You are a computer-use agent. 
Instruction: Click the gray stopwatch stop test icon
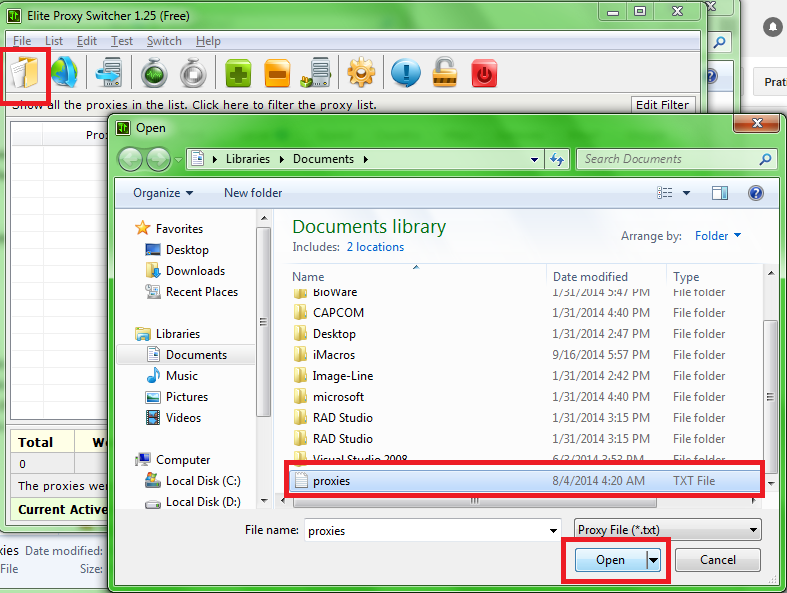pyautogui.click(x=193, y=73)
